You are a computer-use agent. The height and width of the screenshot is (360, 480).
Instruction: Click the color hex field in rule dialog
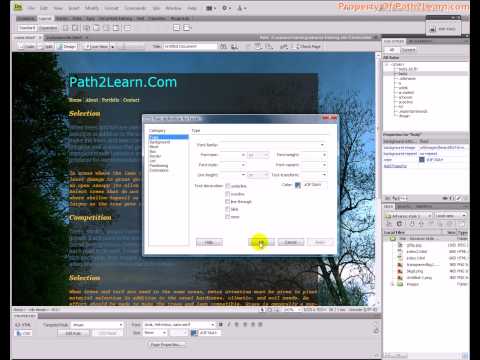[314, 185]
